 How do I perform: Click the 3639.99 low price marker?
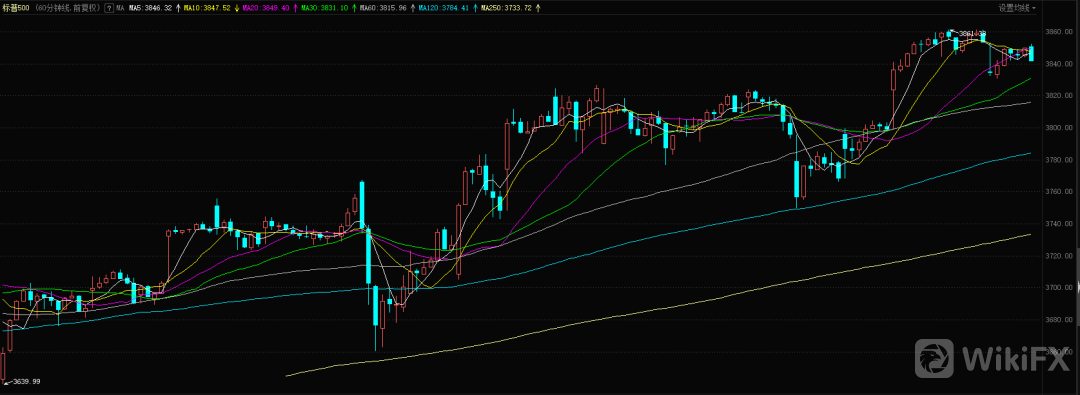tap(27, 381)
